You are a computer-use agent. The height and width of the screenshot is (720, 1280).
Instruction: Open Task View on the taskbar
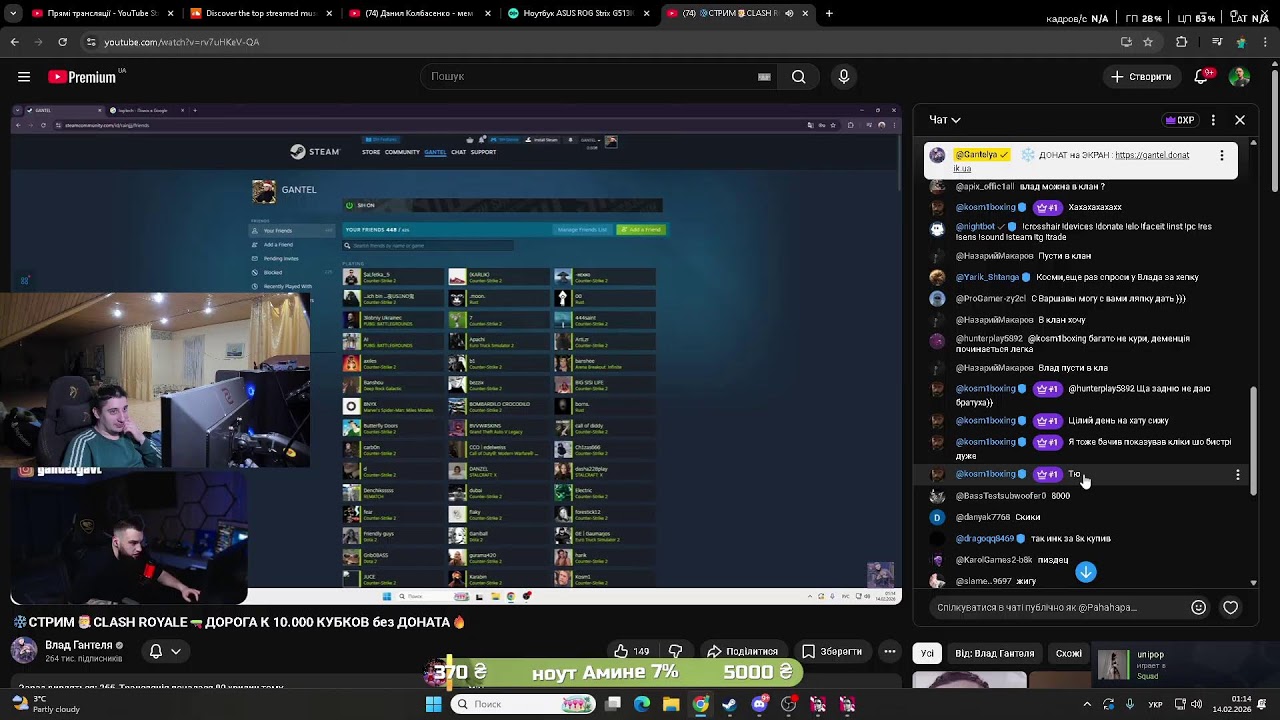tap(613, 704)
